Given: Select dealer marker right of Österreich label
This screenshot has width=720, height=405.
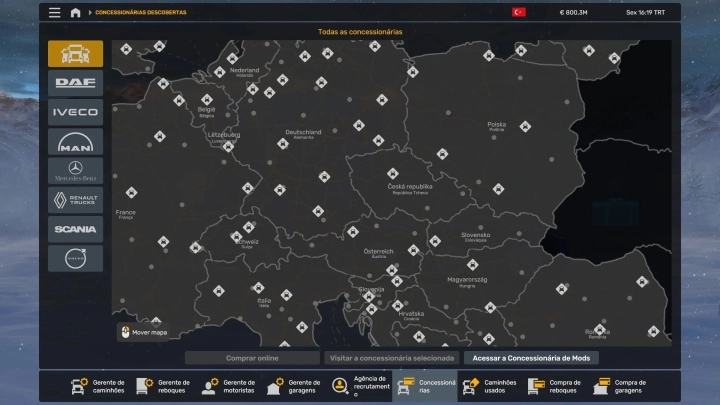Looking at the screenshot, I should [x=413, y=250].
